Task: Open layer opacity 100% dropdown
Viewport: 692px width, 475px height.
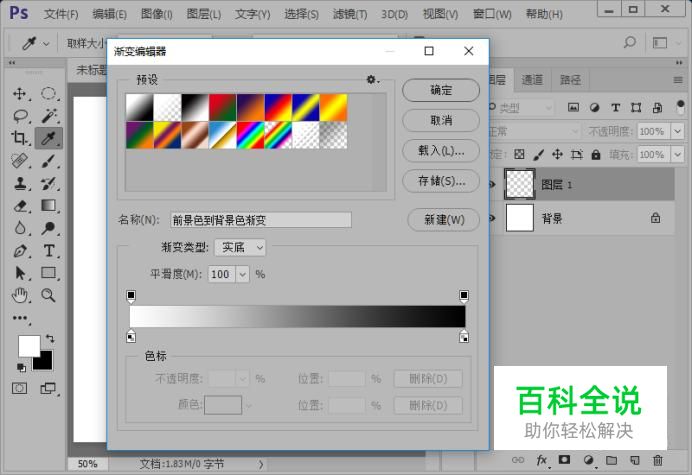Action: click(x=677, y=131)
